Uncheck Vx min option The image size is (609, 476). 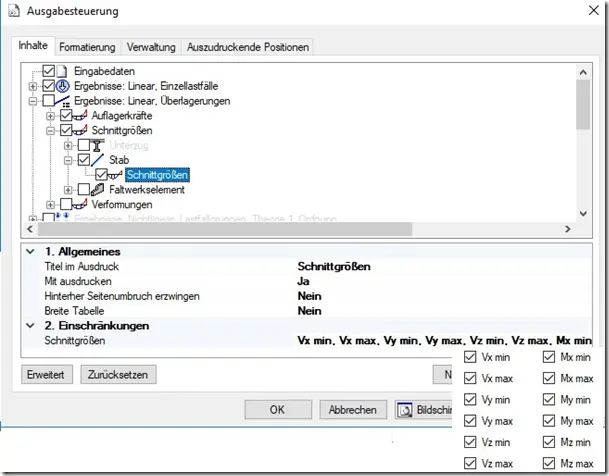tap(470, 357)
